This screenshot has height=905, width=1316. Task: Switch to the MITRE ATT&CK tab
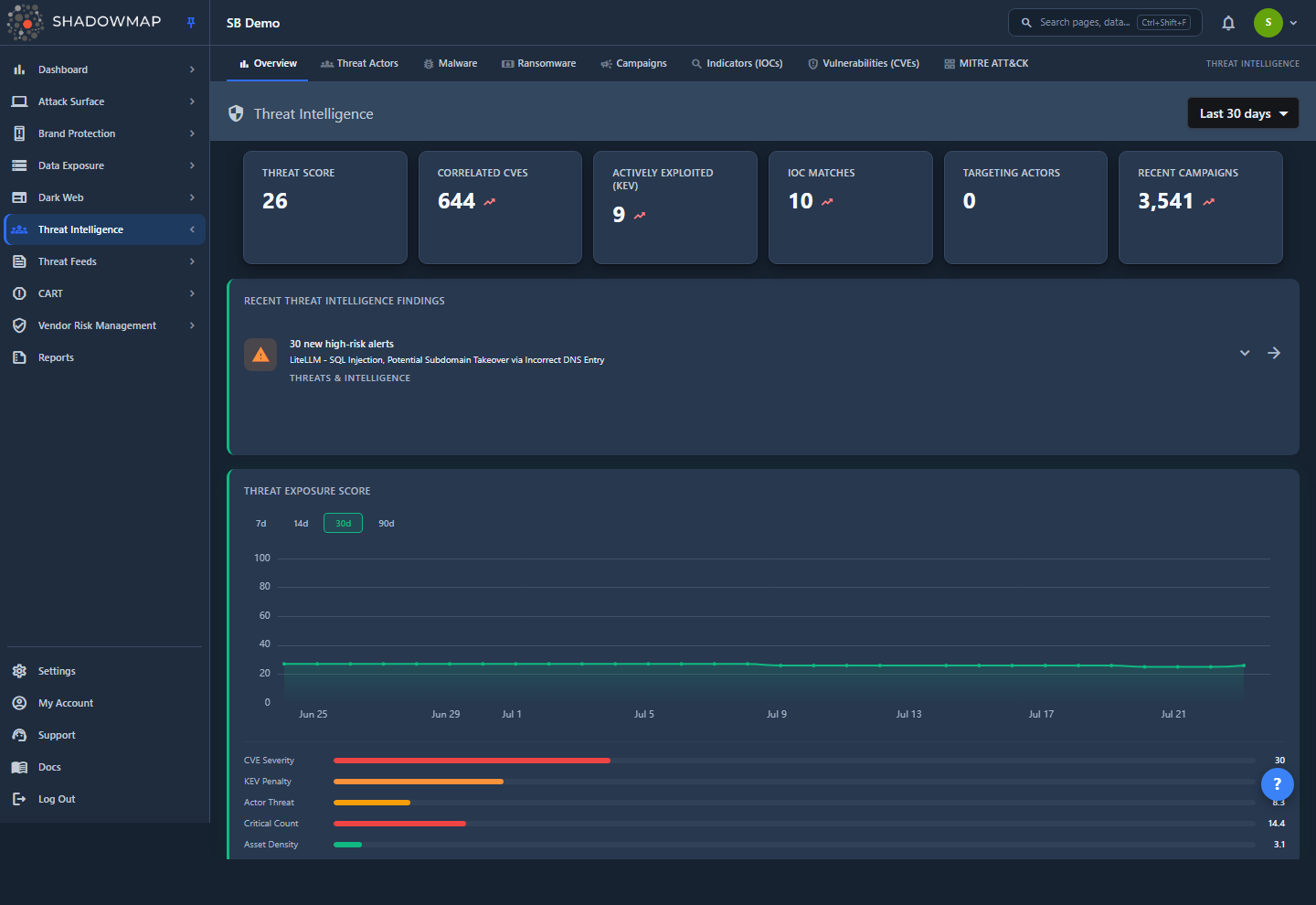tap(986, 63)
